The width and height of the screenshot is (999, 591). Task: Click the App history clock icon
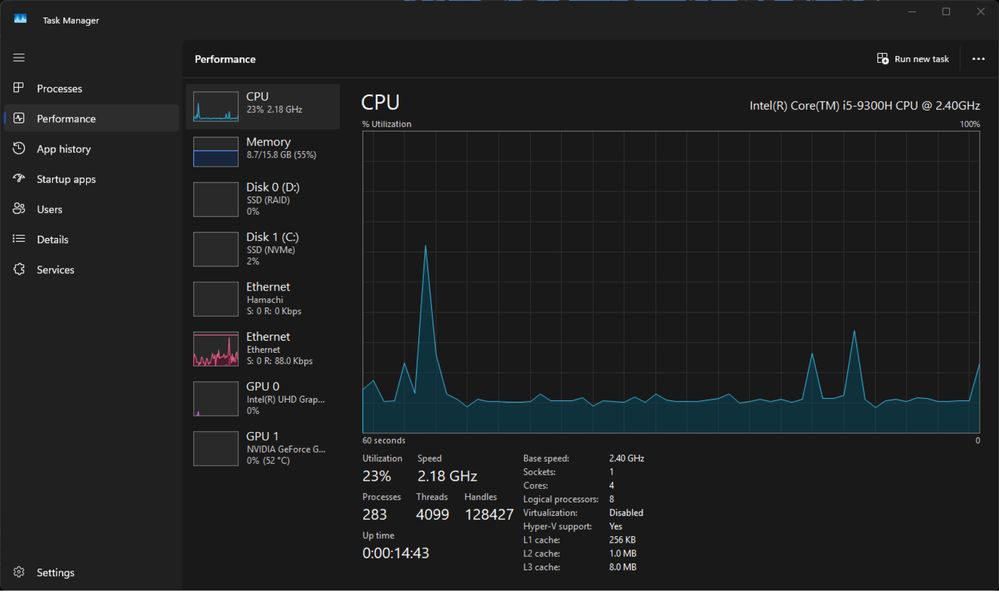point(18,148)
